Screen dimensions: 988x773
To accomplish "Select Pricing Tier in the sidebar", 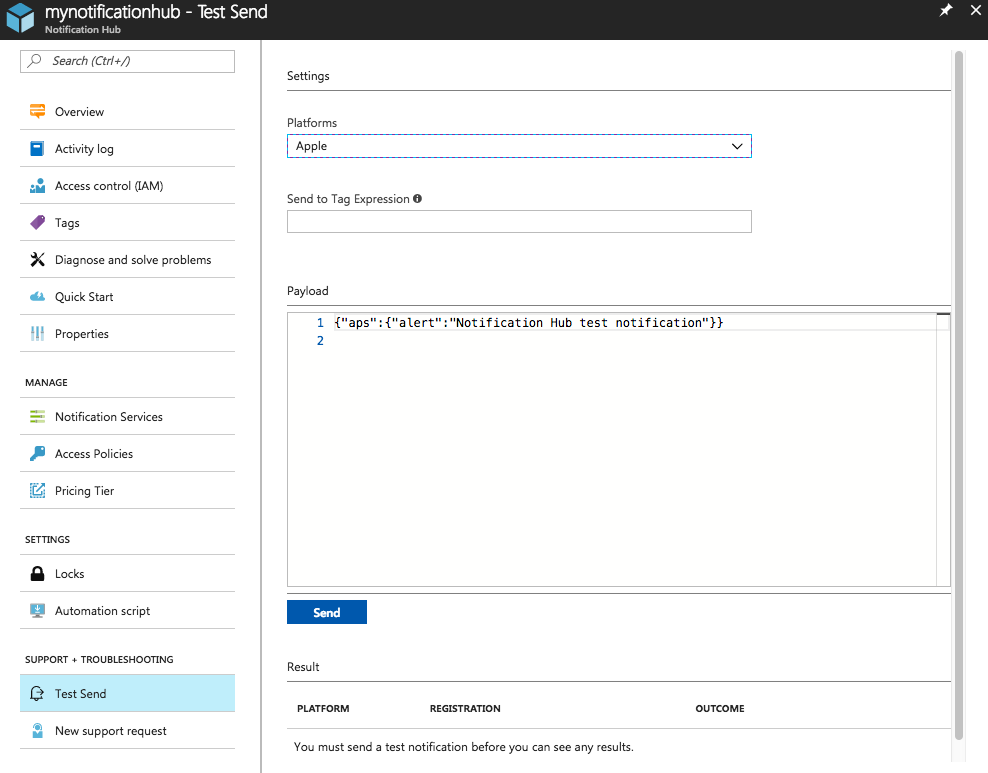I will [84, 491].
